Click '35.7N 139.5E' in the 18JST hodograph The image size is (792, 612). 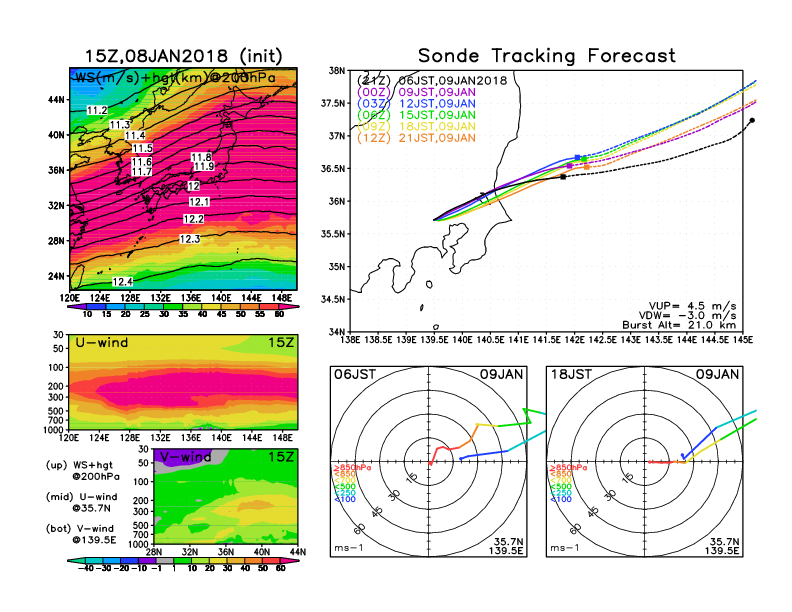722,546
